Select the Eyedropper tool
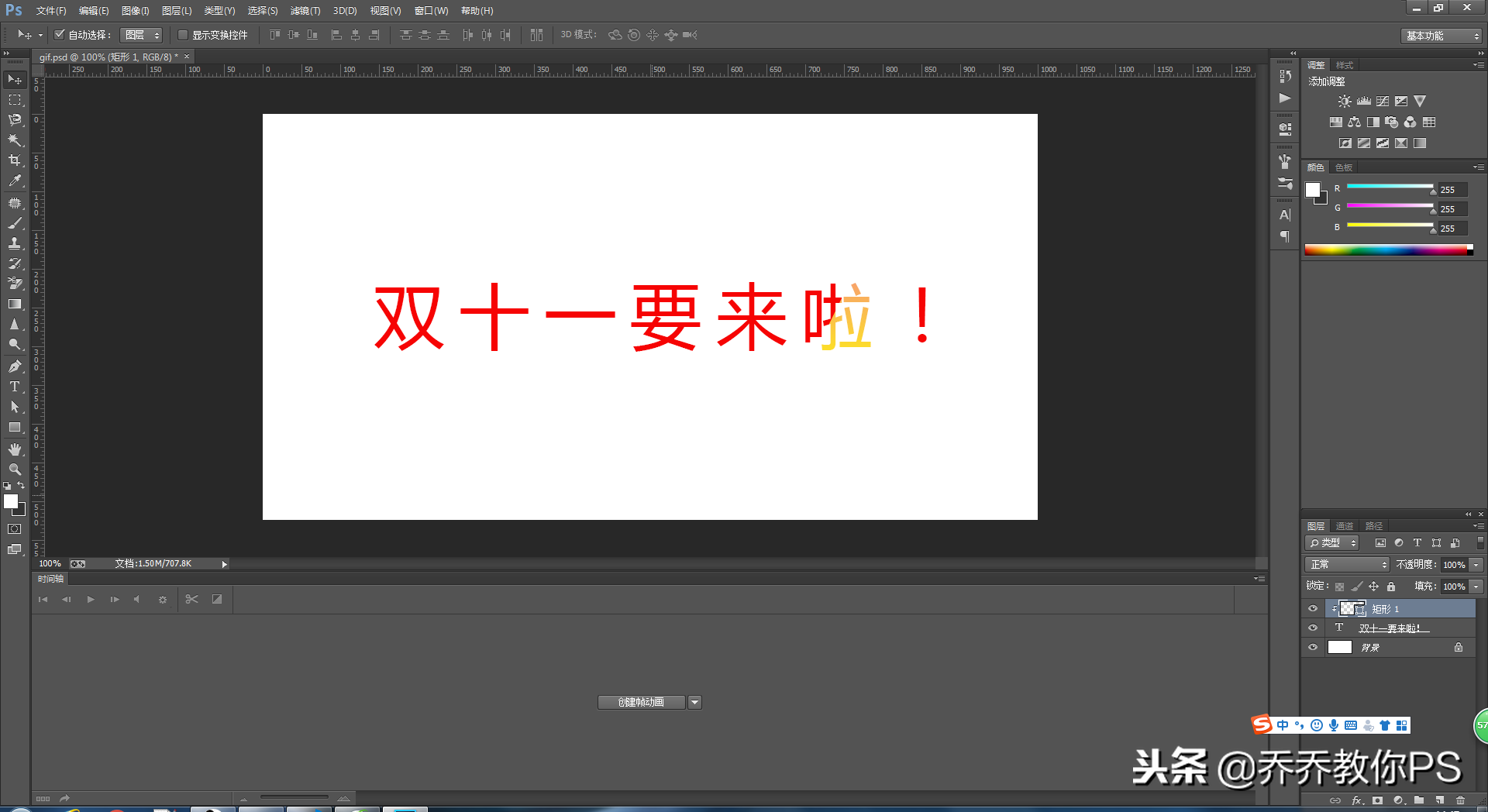Screen dimensions: 1488x812 click(15, 181)
